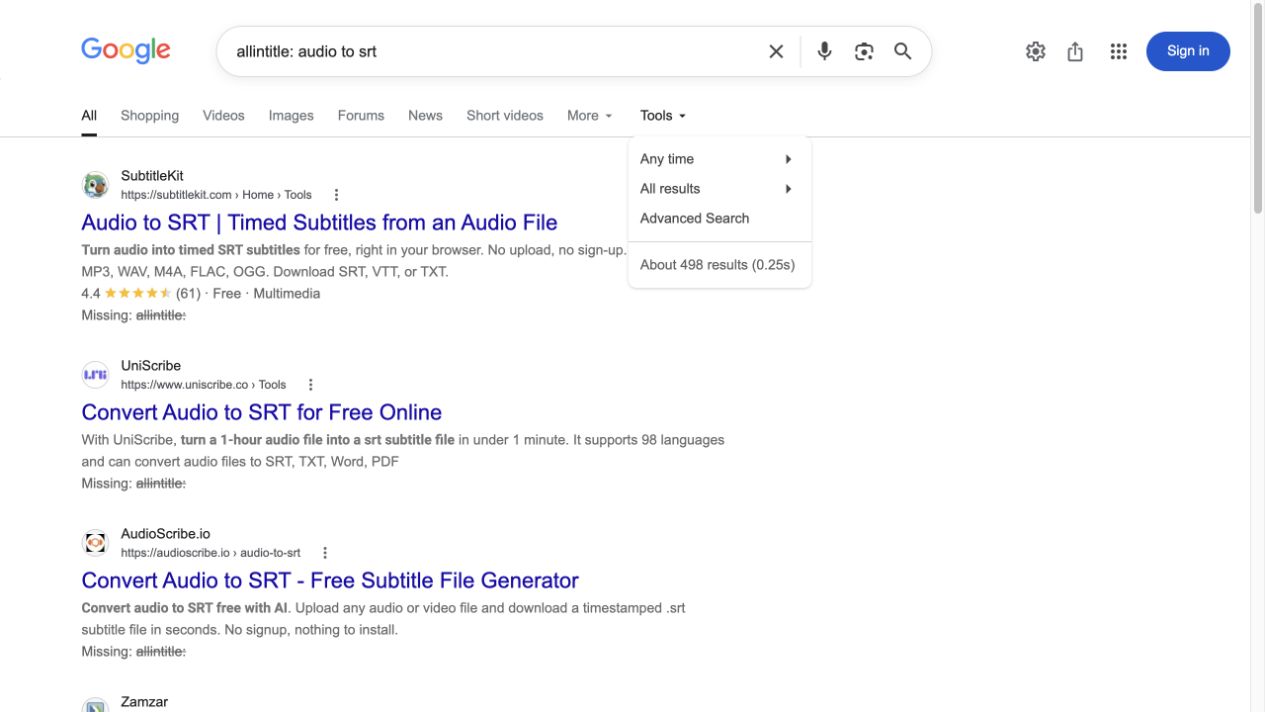1265x712 pixels.
Task: Click the AudioScribe.io favicon
Action: pos(95,543)
